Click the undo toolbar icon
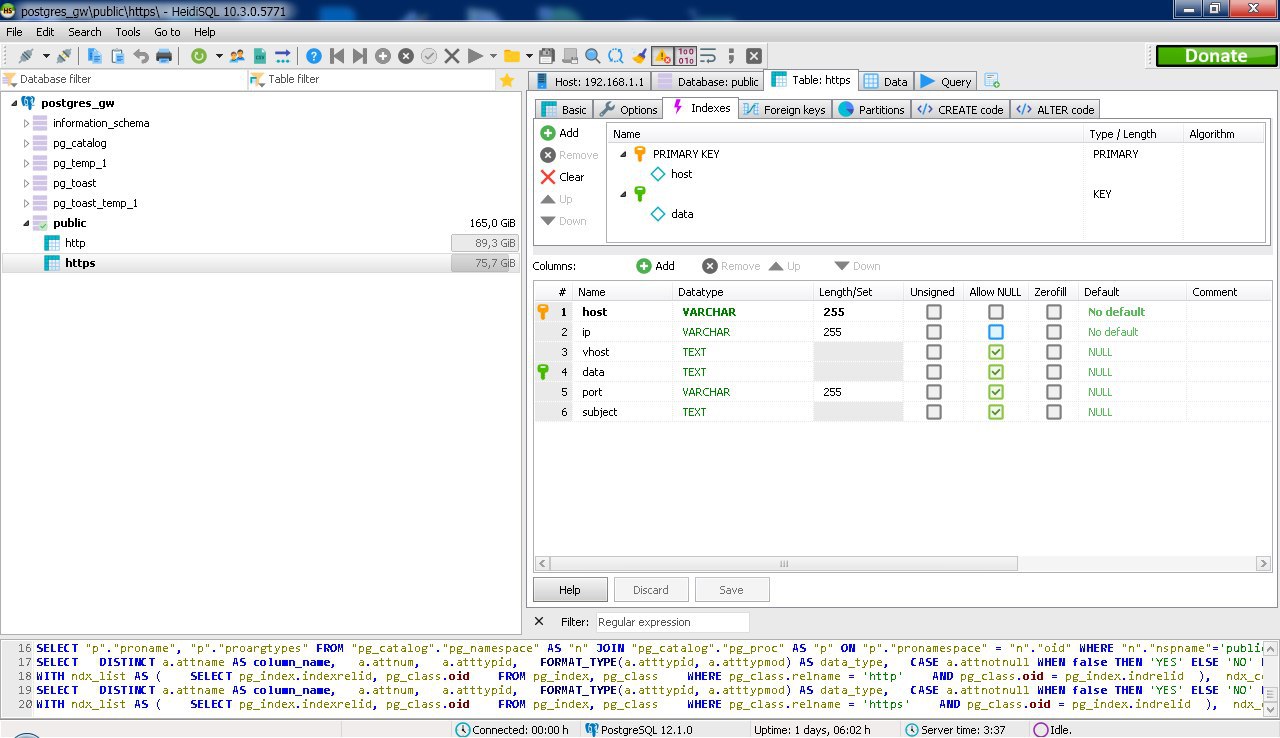The width and height of the screenshot is (1280, 738). click(x=141, y=56)
